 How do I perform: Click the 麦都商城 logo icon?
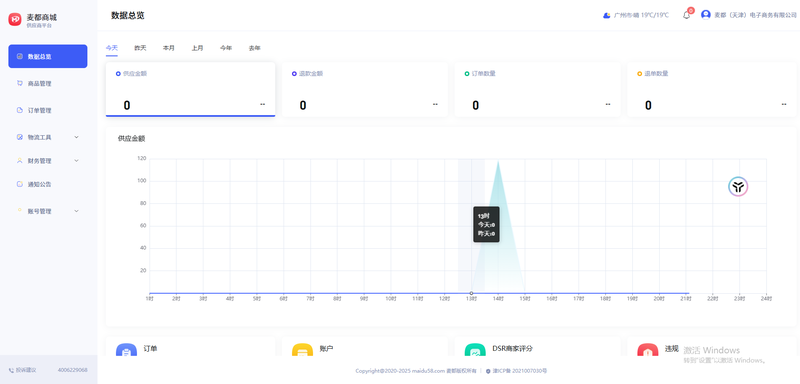15,19
